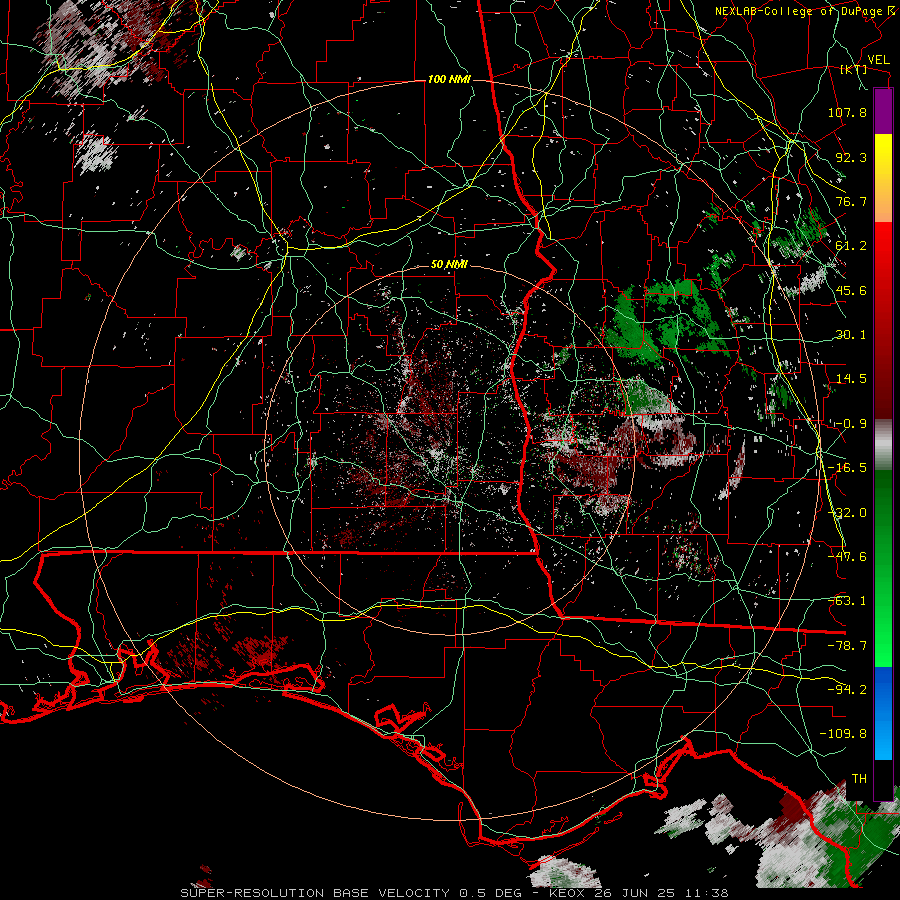Select the 76.7 velocity scale value
900x900 pixels.
click(x=851, y=201)
